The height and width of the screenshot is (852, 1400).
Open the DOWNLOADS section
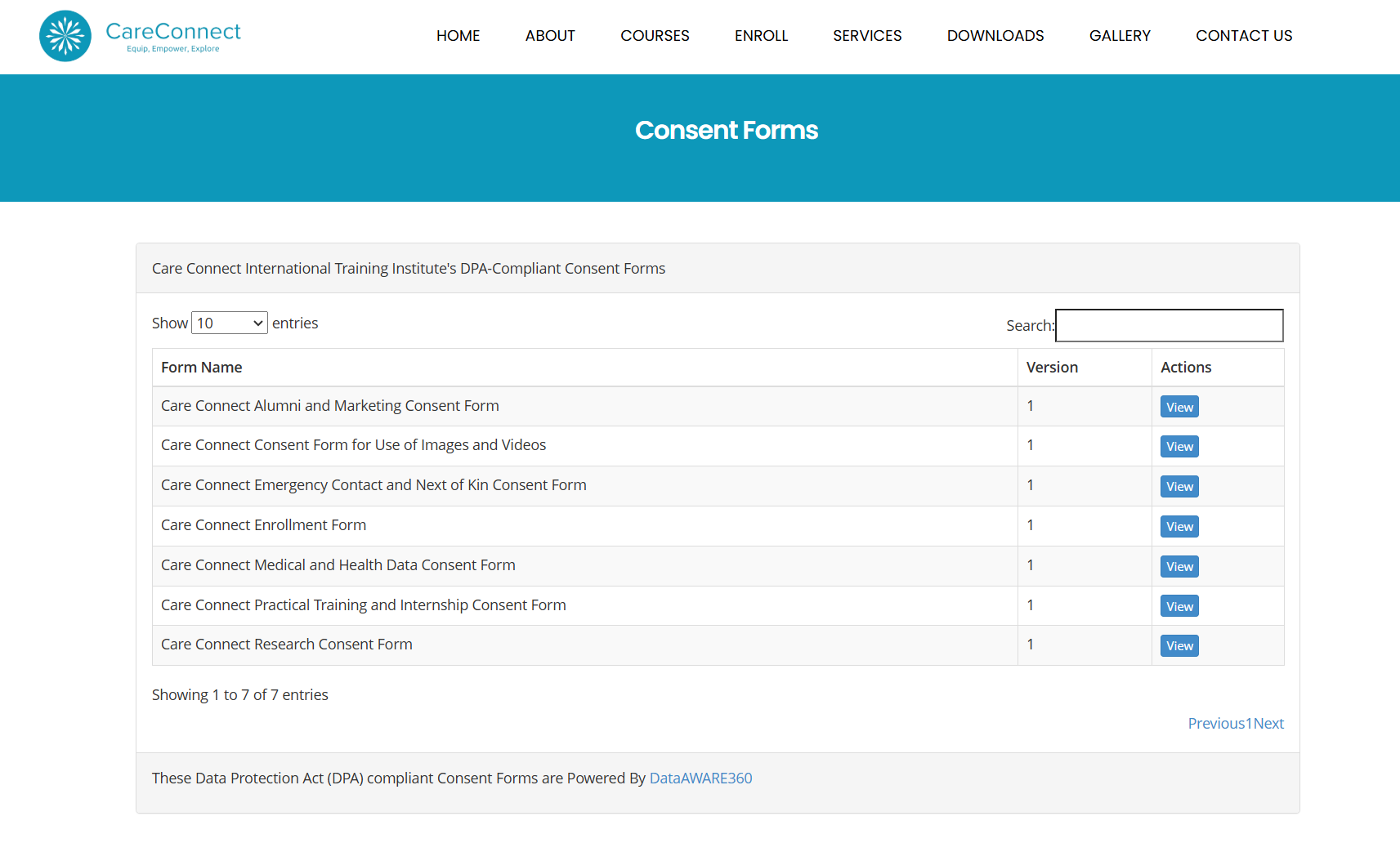coord(995,35)
